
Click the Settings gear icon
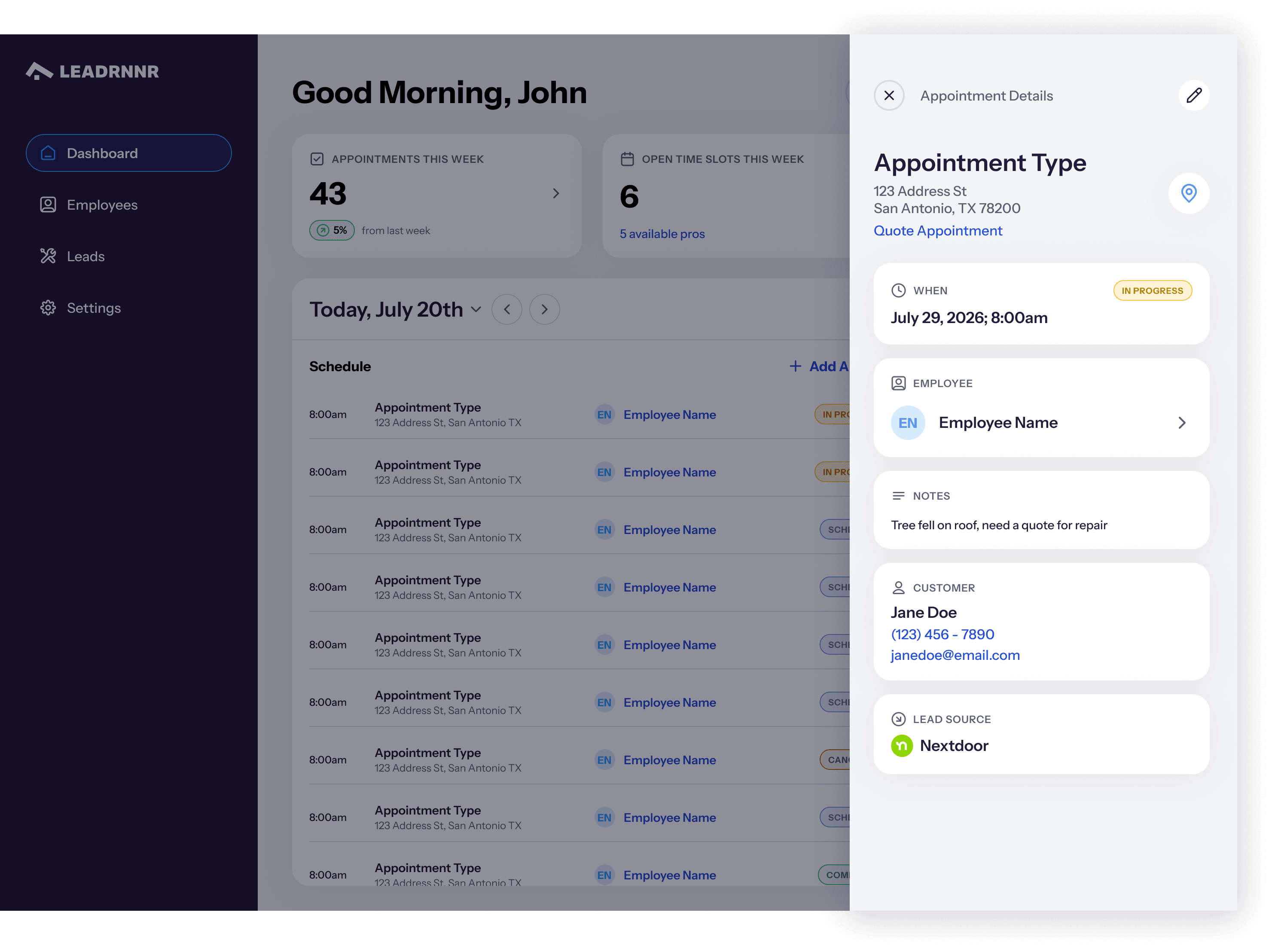(48, 308)
